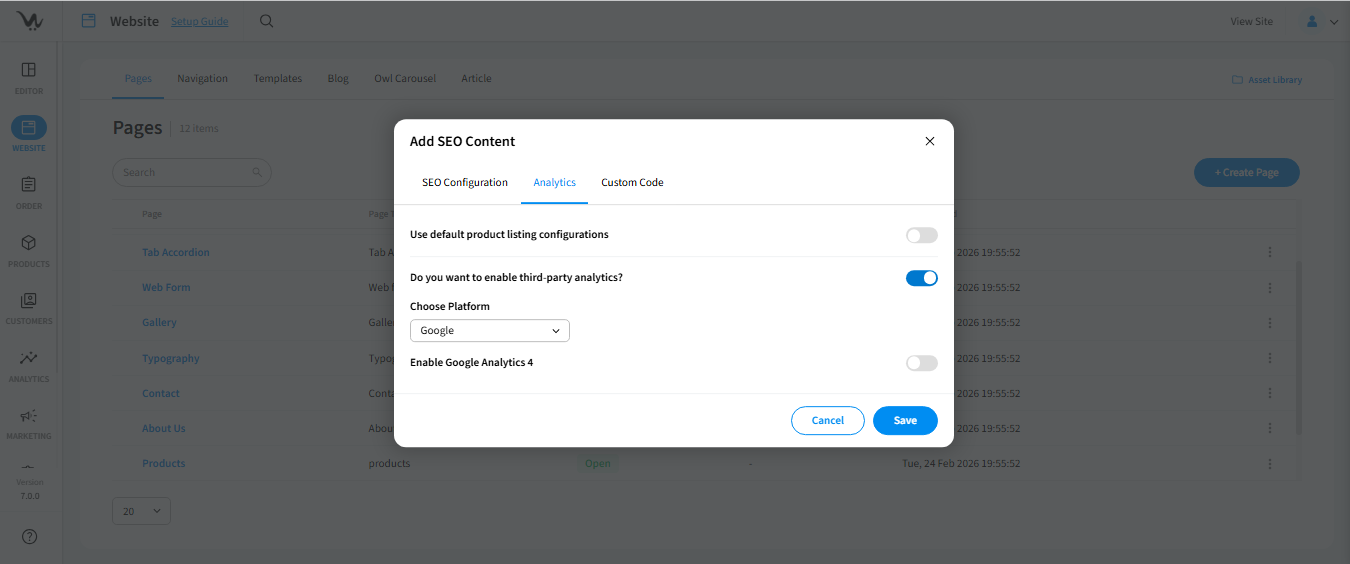Open the Setup Guide link
This screenshot has height=564, width=1350.
pyautogui.click(x=199, y=22)
